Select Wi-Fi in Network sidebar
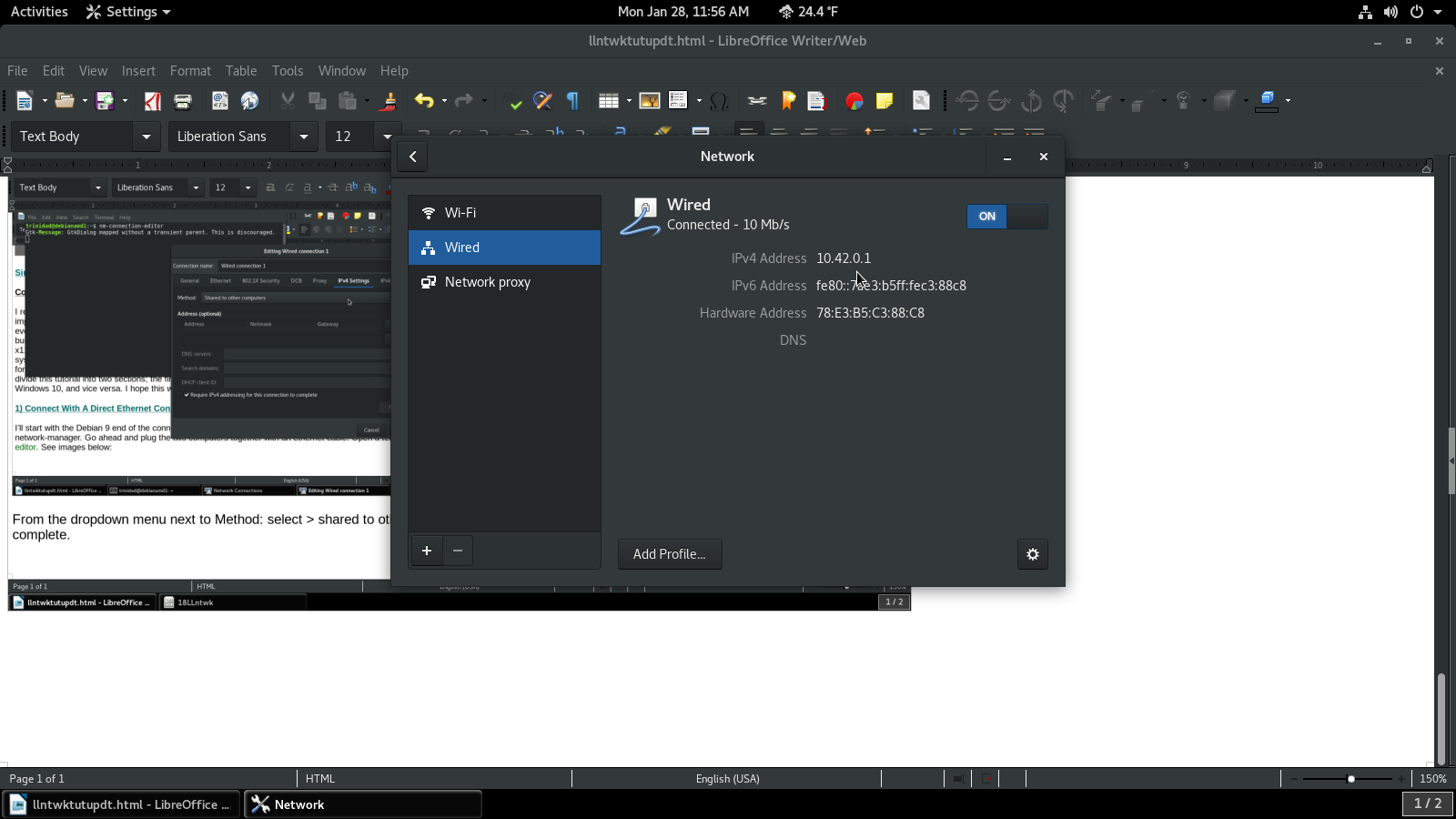This screenshot has width=1456, height=819. 504,213
